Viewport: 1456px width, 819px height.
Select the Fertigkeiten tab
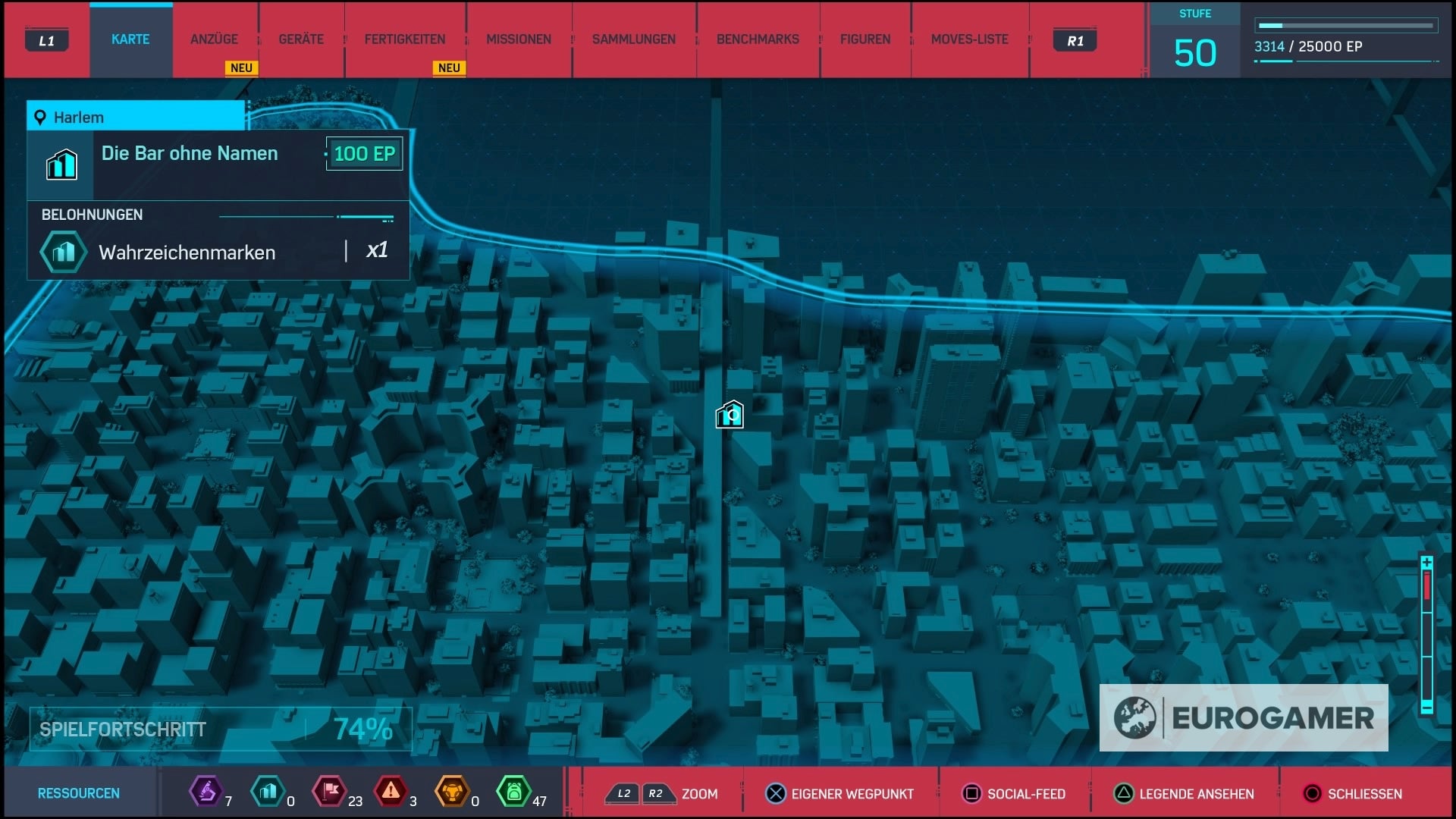pos(405,39)
